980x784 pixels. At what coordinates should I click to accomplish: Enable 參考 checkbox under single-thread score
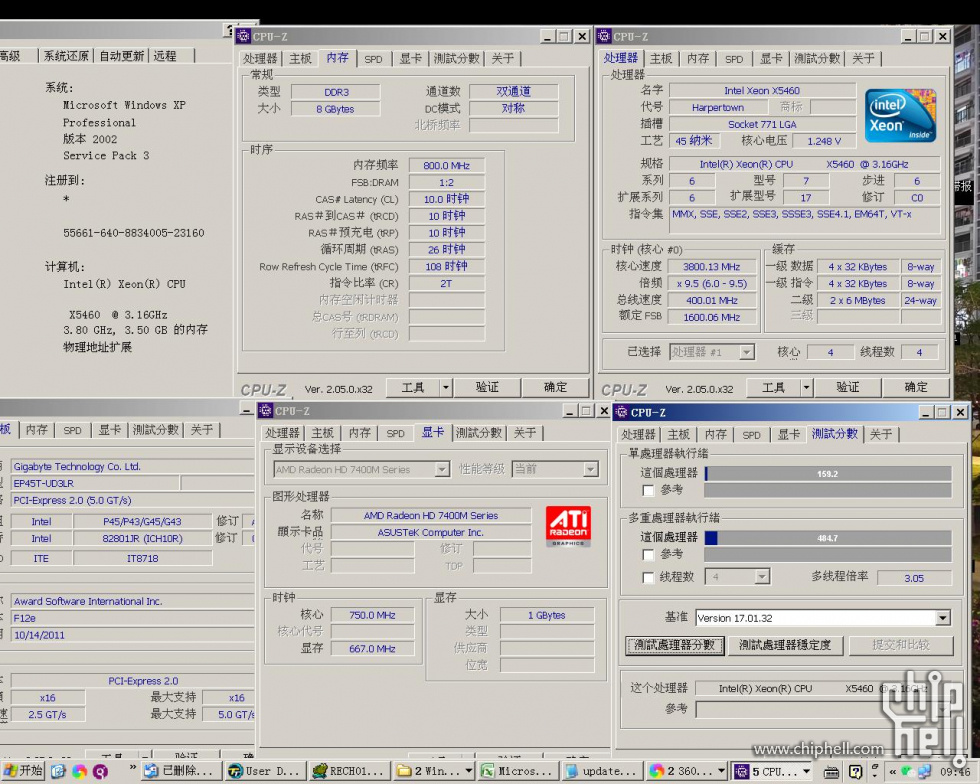click(648, 490)
